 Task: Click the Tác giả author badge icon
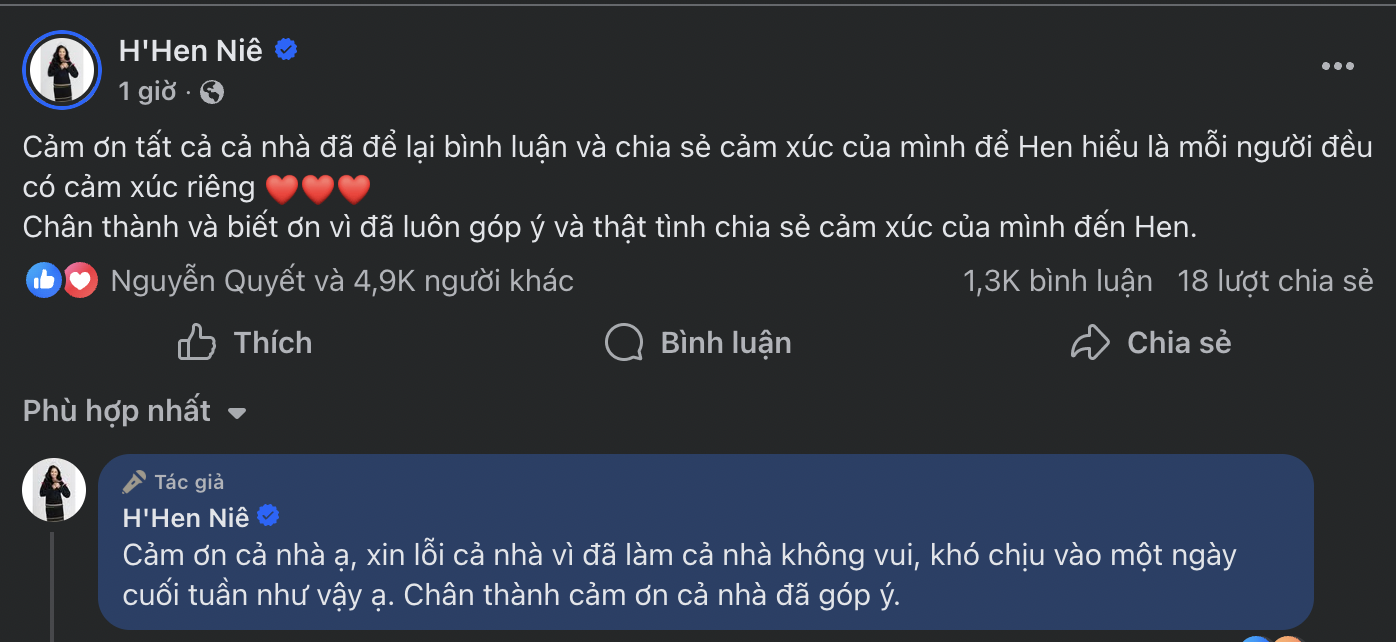(x=134, y=481)
